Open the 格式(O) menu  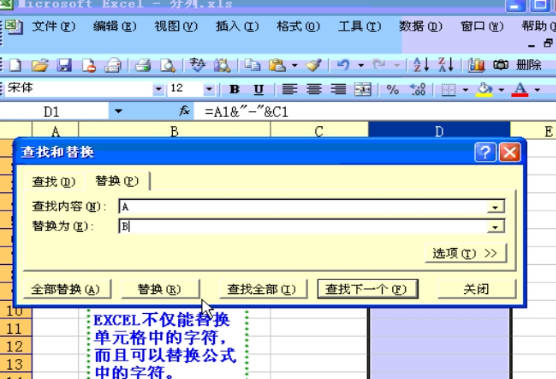(298, 26)
